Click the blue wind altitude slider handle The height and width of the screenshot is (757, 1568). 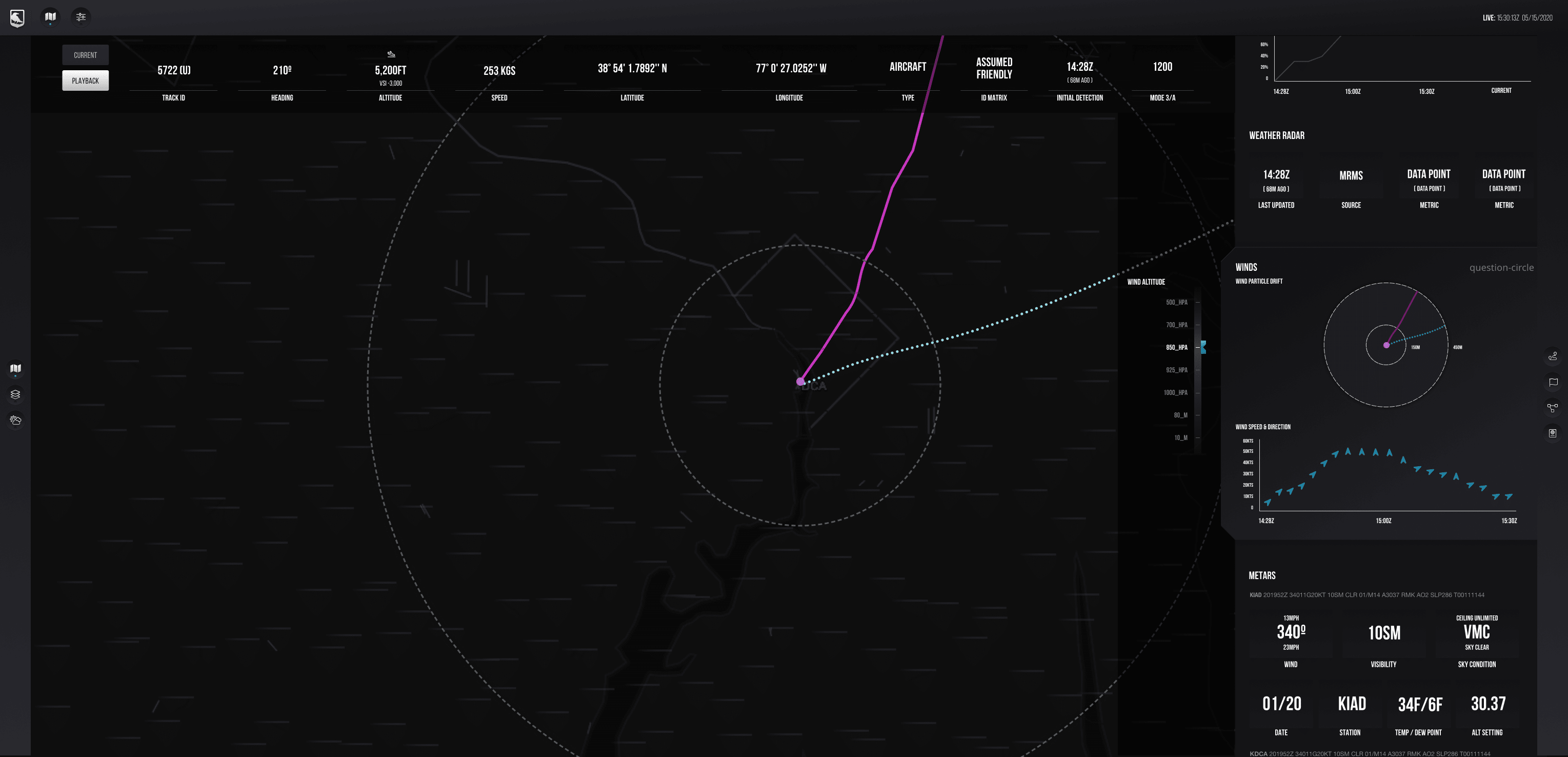1203,347
